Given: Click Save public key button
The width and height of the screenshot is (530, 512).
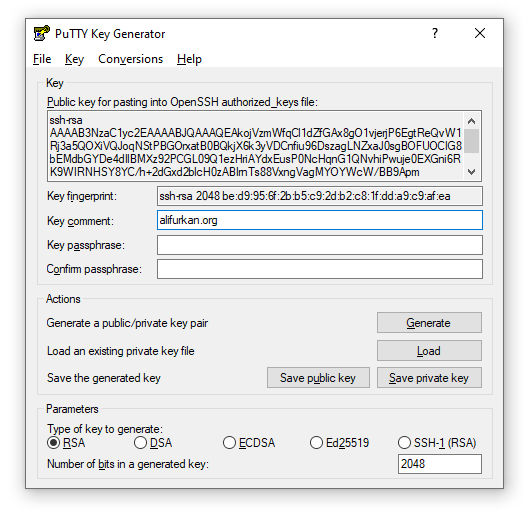Looking at the screenshot, I should [x=318, y=378].
